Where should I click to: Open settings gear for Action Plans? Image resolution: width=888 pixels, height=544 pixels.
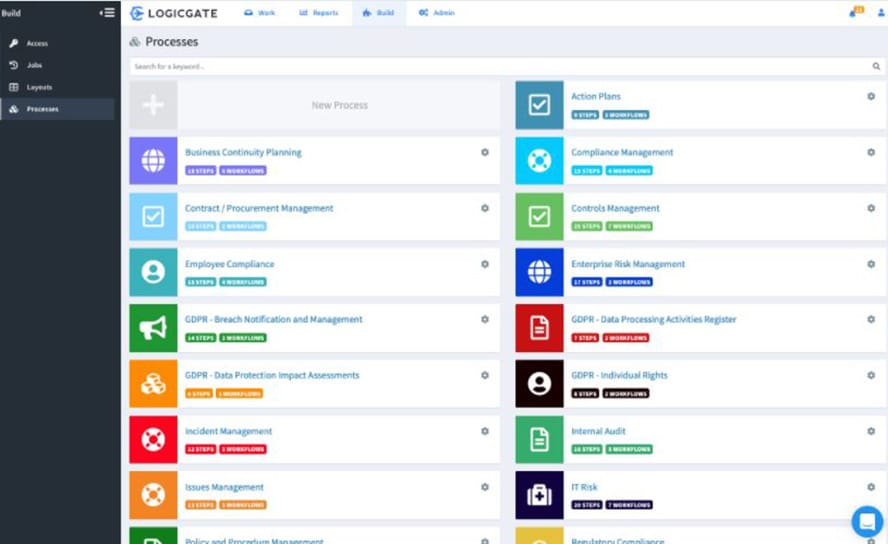[871, 97]
